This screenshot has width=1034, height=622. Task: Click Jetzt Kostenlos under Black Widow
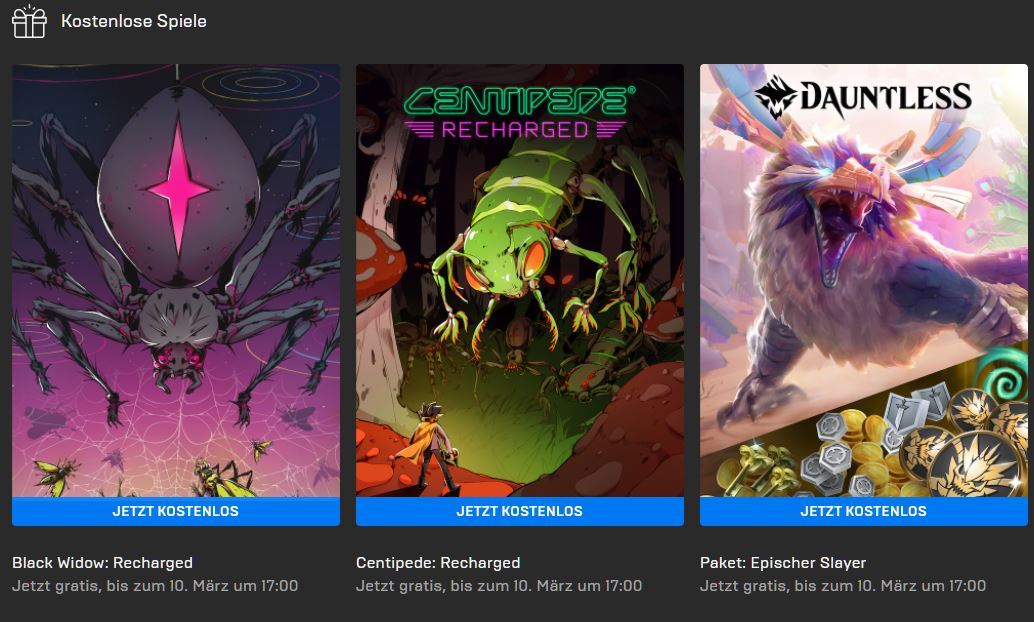176,511
